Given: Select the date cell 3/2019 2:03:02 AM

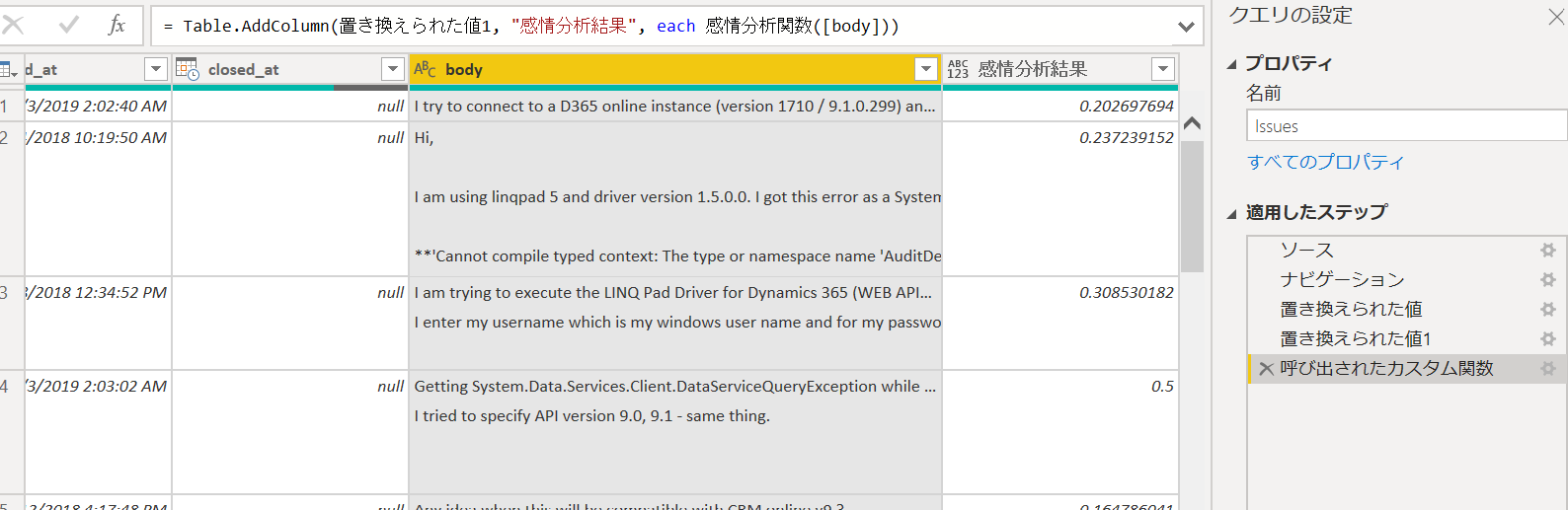Looking at the screenshot, I should click(x=98, y=432).
